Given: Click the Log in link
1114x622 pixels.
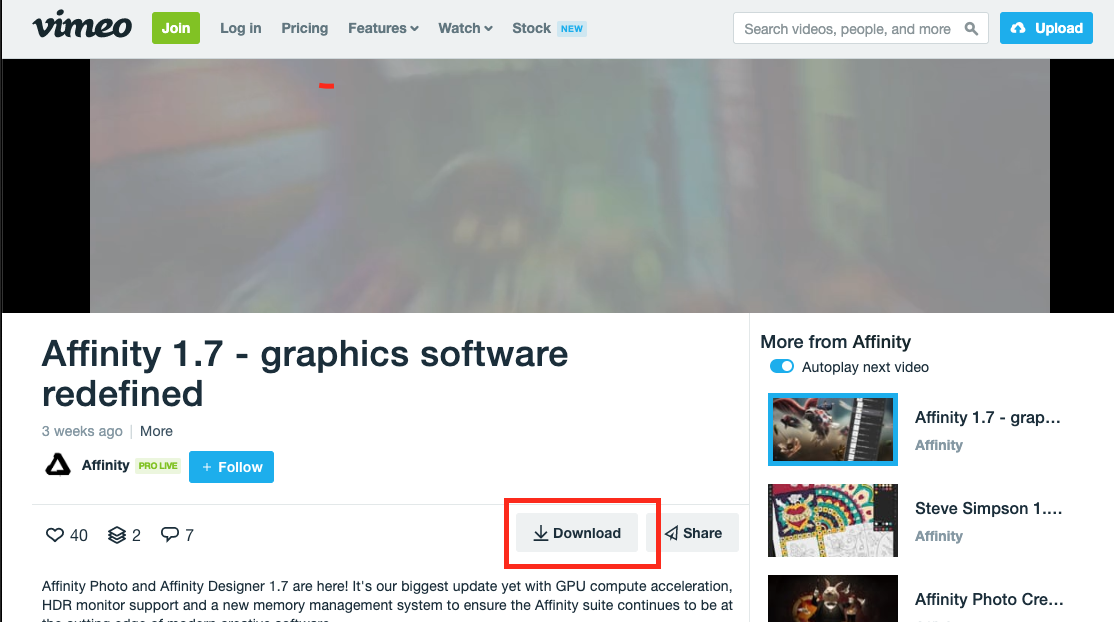Looking at the screenshot, I should pos(241,28).
